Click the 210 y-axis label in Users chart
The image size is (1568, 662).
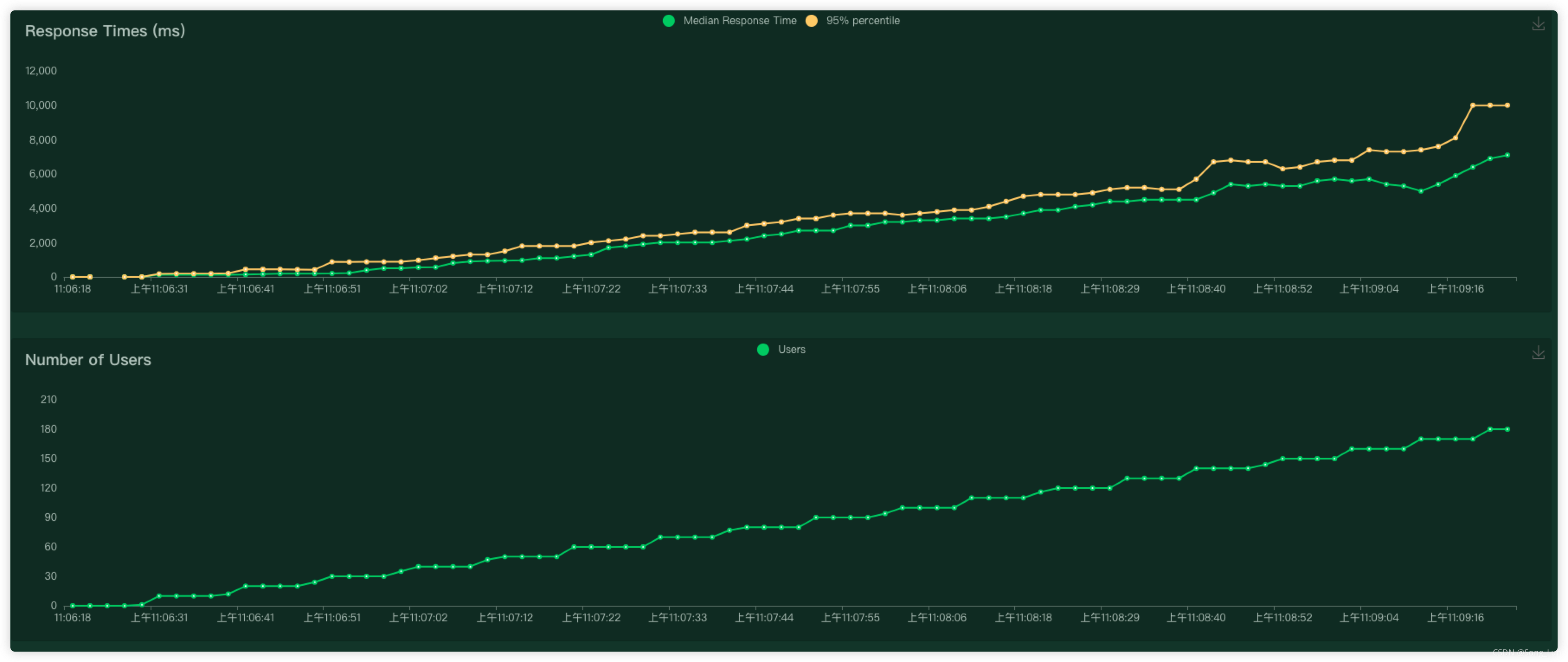tap(49, 400)
